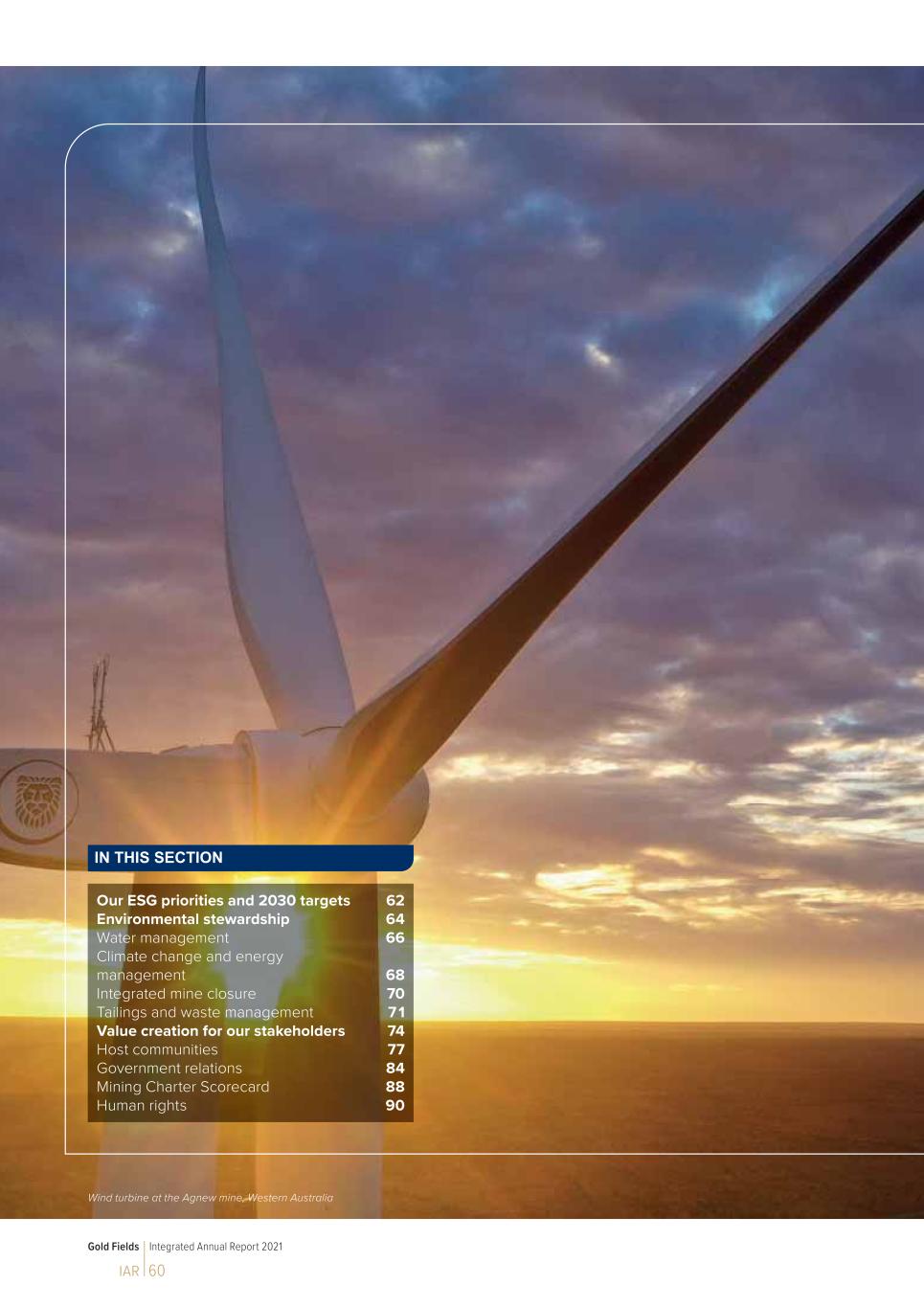Select the 'Water management' contents entry

coord(163,937)
